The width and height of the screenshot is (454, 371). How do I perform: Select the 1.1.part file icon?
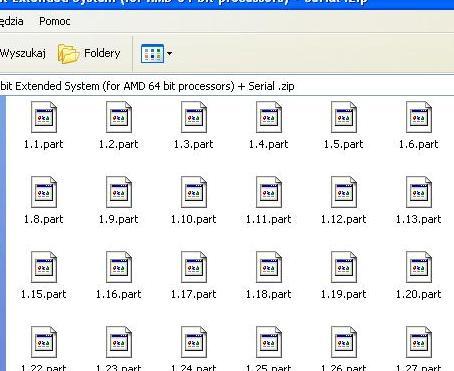[x=44, y=117]
